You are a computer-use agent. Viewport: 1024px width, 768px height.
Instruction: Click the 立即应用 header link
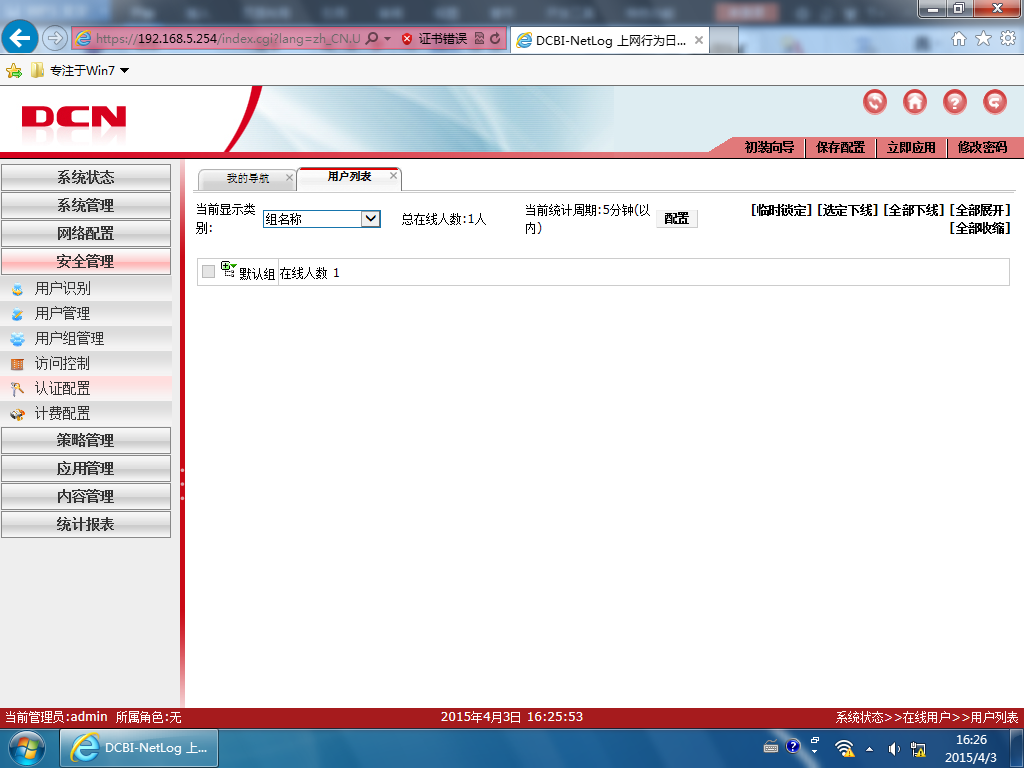pyautogui.click(x=911, y=147)
